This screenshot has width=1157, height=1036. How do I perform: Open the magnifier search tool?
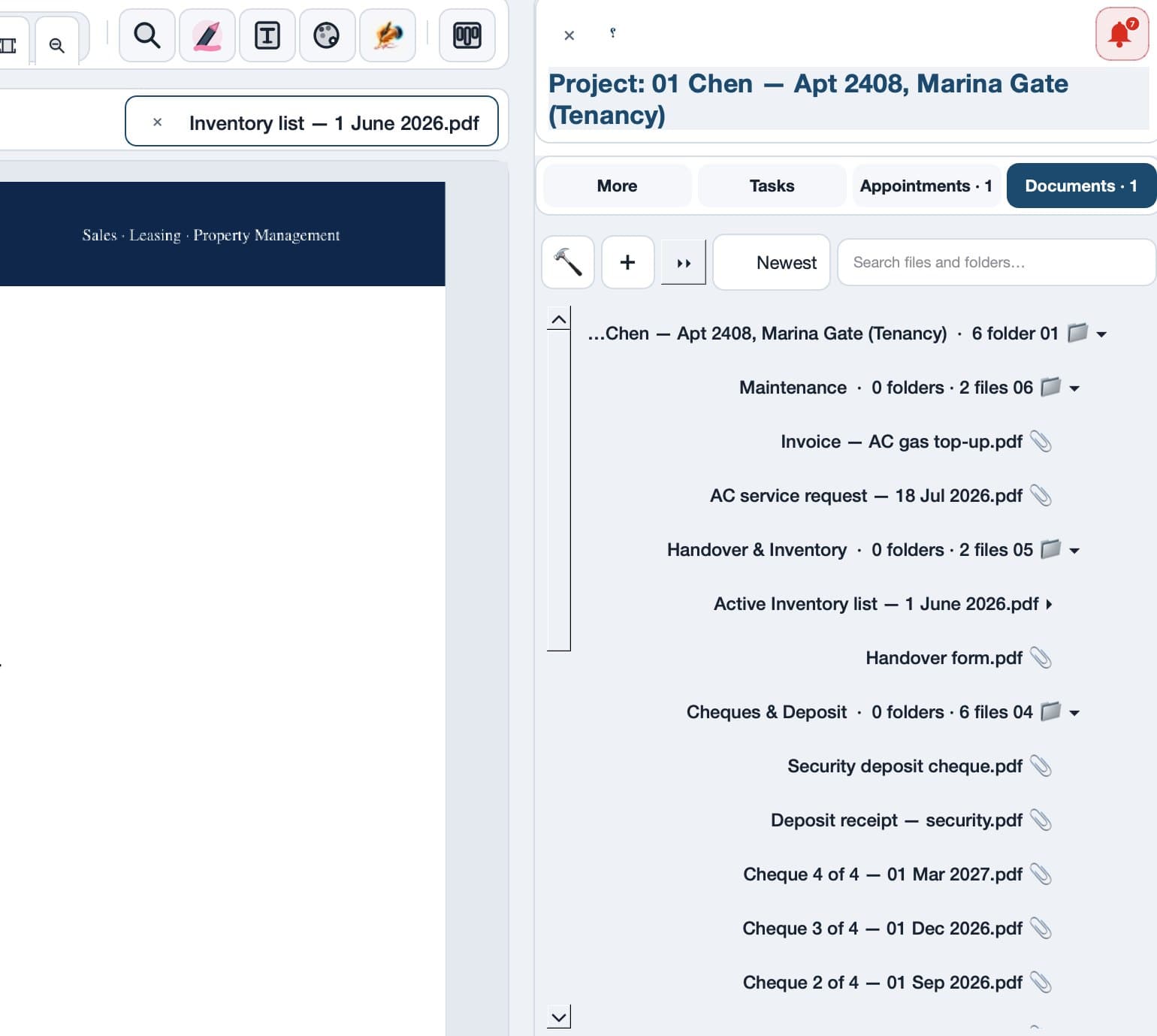pyautogui.click(x=147, y=35)
